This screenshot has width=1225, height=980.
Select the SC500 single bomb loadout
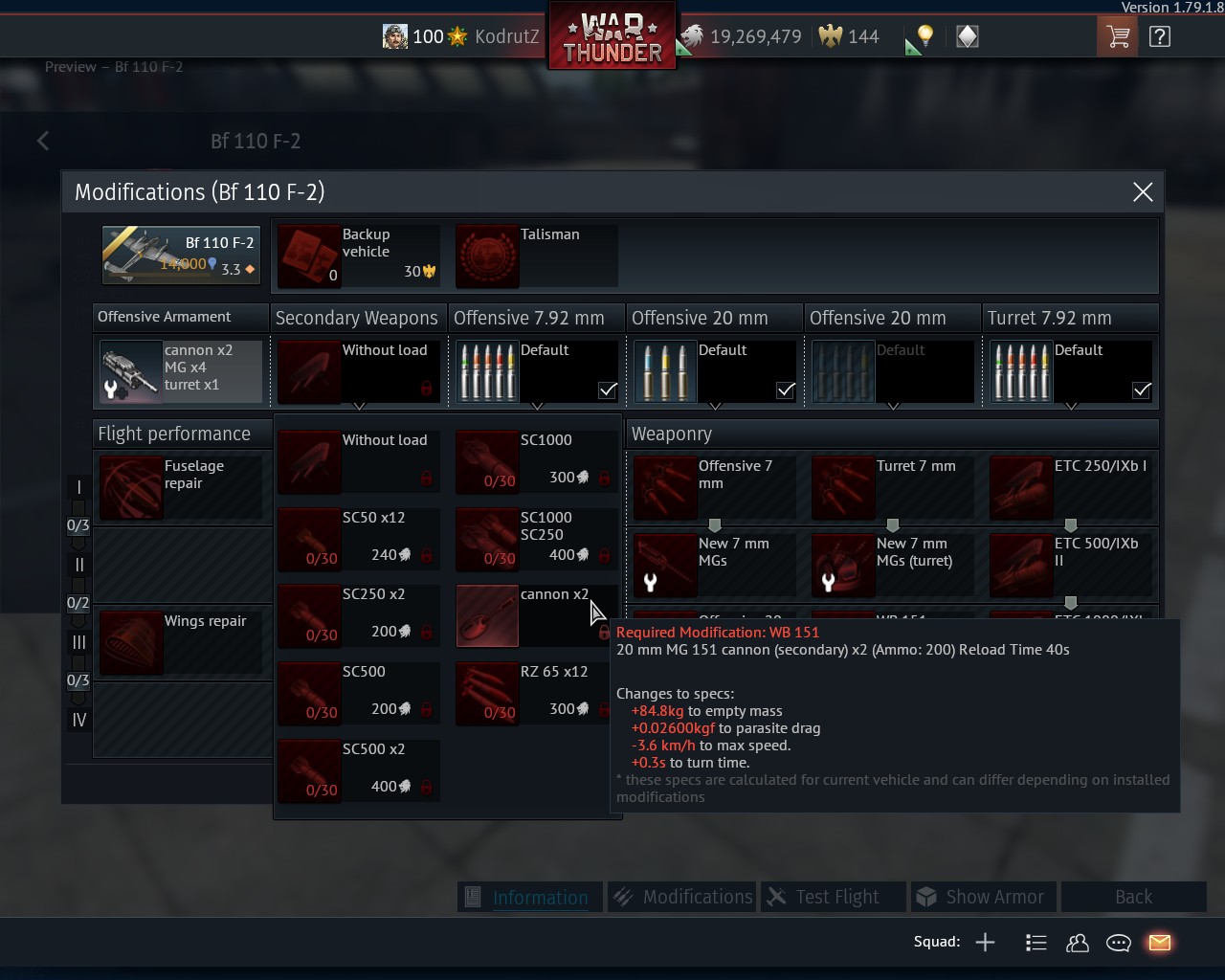click(359, 693)
